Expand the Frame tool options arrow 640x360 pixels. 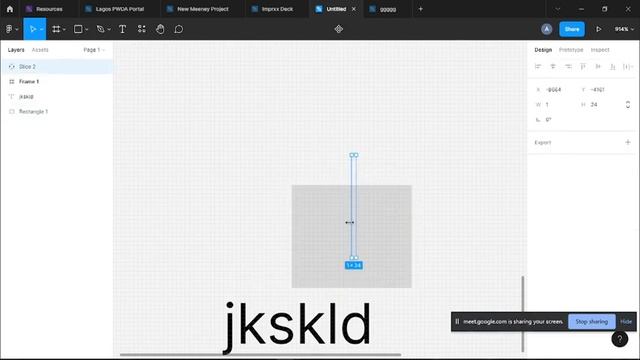click(64, 29)
